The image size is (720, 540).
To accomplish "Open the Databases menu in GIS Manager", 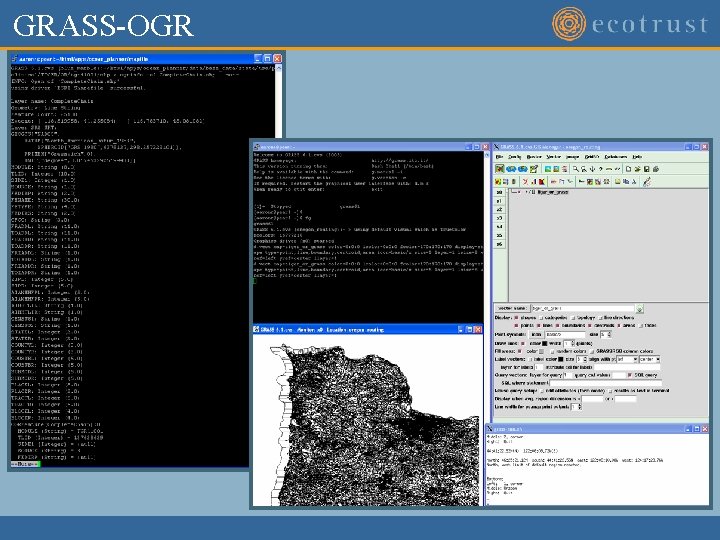I will pyautogui.click(x=616, y=157).
